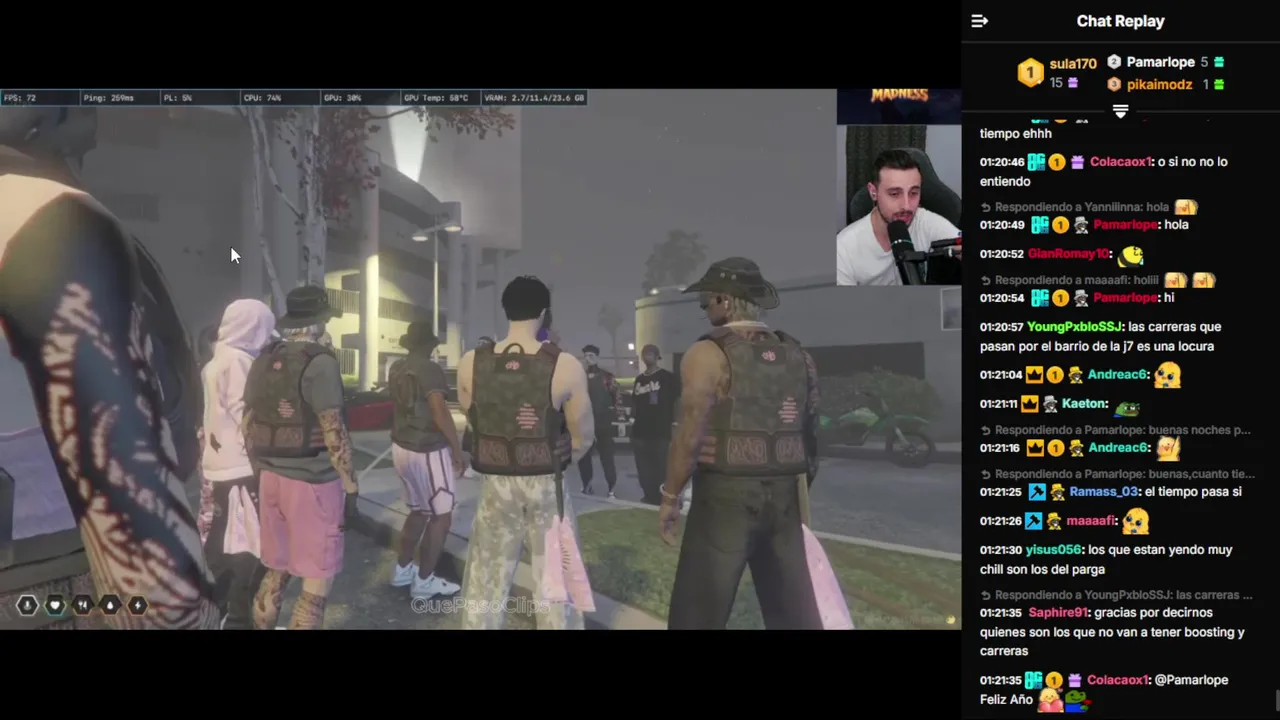The image size is (1280, 720).
Task: Click the Pepe frog emote in Kaeton's message
Action: (x=1127, y=407)
